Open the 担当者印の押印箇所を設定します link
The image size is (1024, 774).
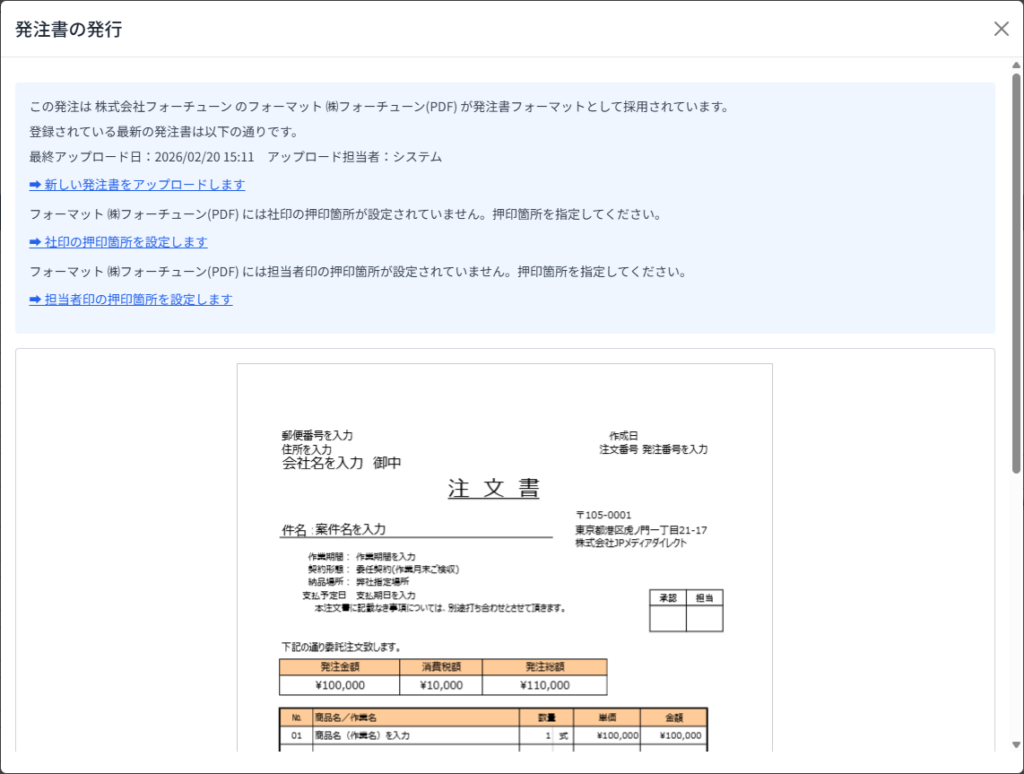[138, 299]
